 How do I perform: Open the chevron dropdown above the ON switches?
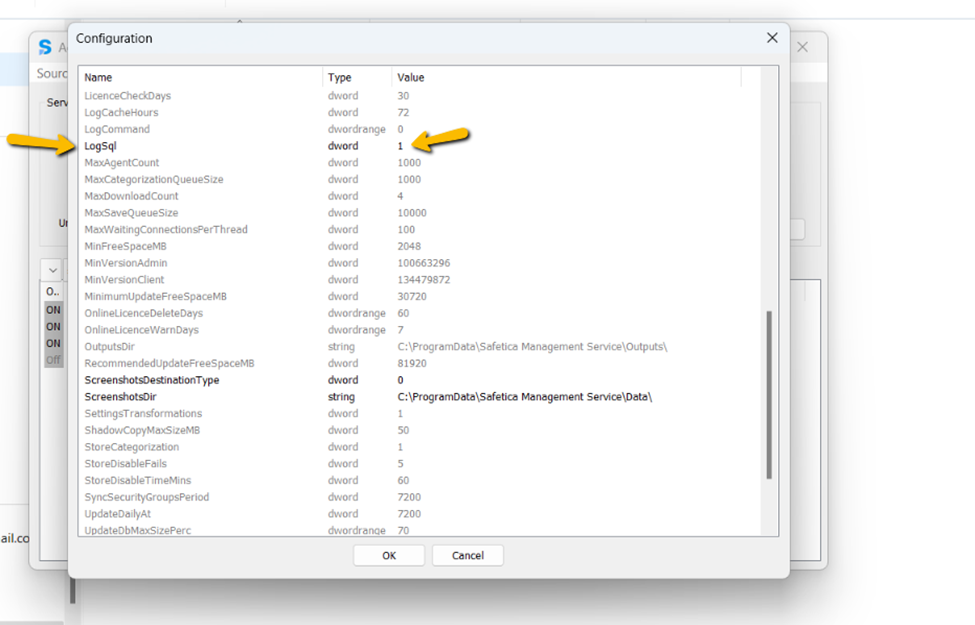(52, 270)
